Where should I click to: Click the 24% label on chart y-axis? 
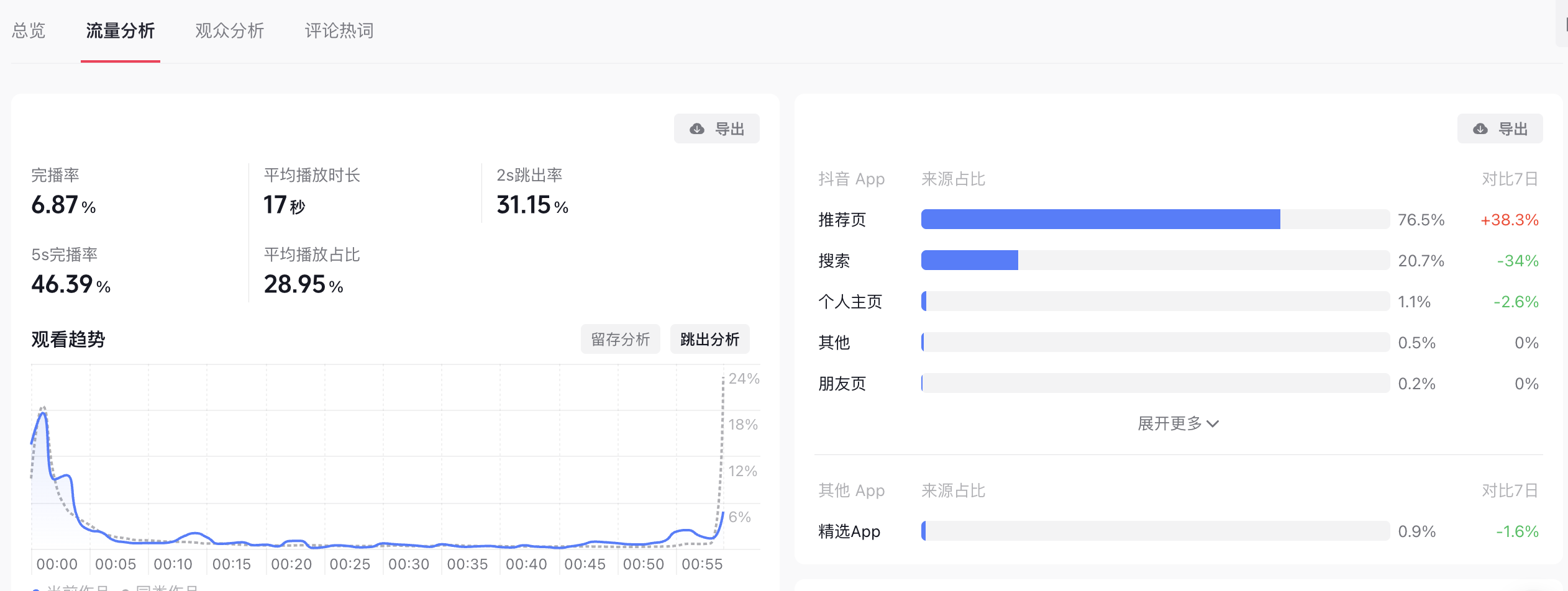click(x=744, y=379)
